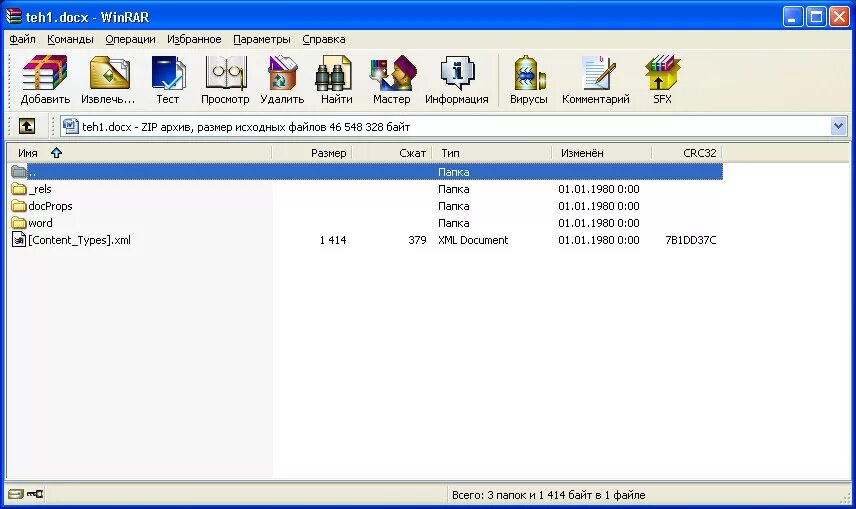856x509 pixels.
Task: Sort by the Тип column header
Action: pyautogui.click(x=492, y=153)
